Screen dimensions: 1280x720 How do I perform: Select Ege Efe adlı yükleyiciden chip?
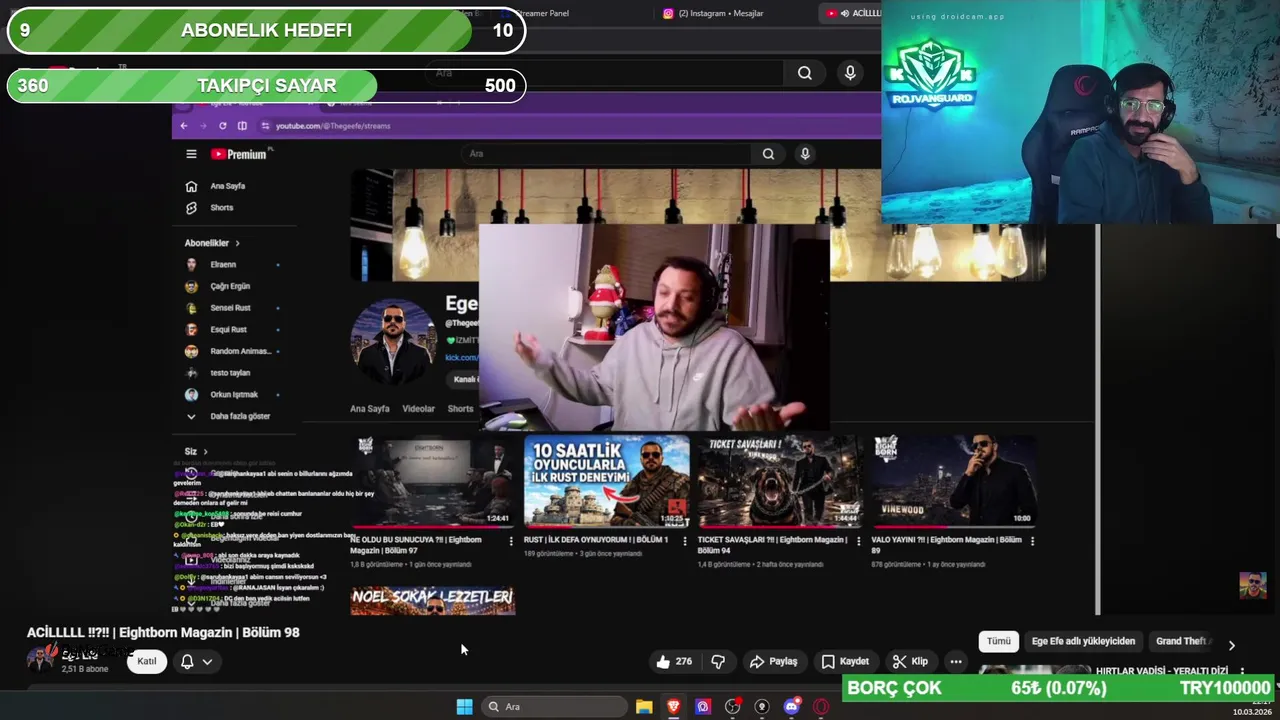(x=1083, y=641)
